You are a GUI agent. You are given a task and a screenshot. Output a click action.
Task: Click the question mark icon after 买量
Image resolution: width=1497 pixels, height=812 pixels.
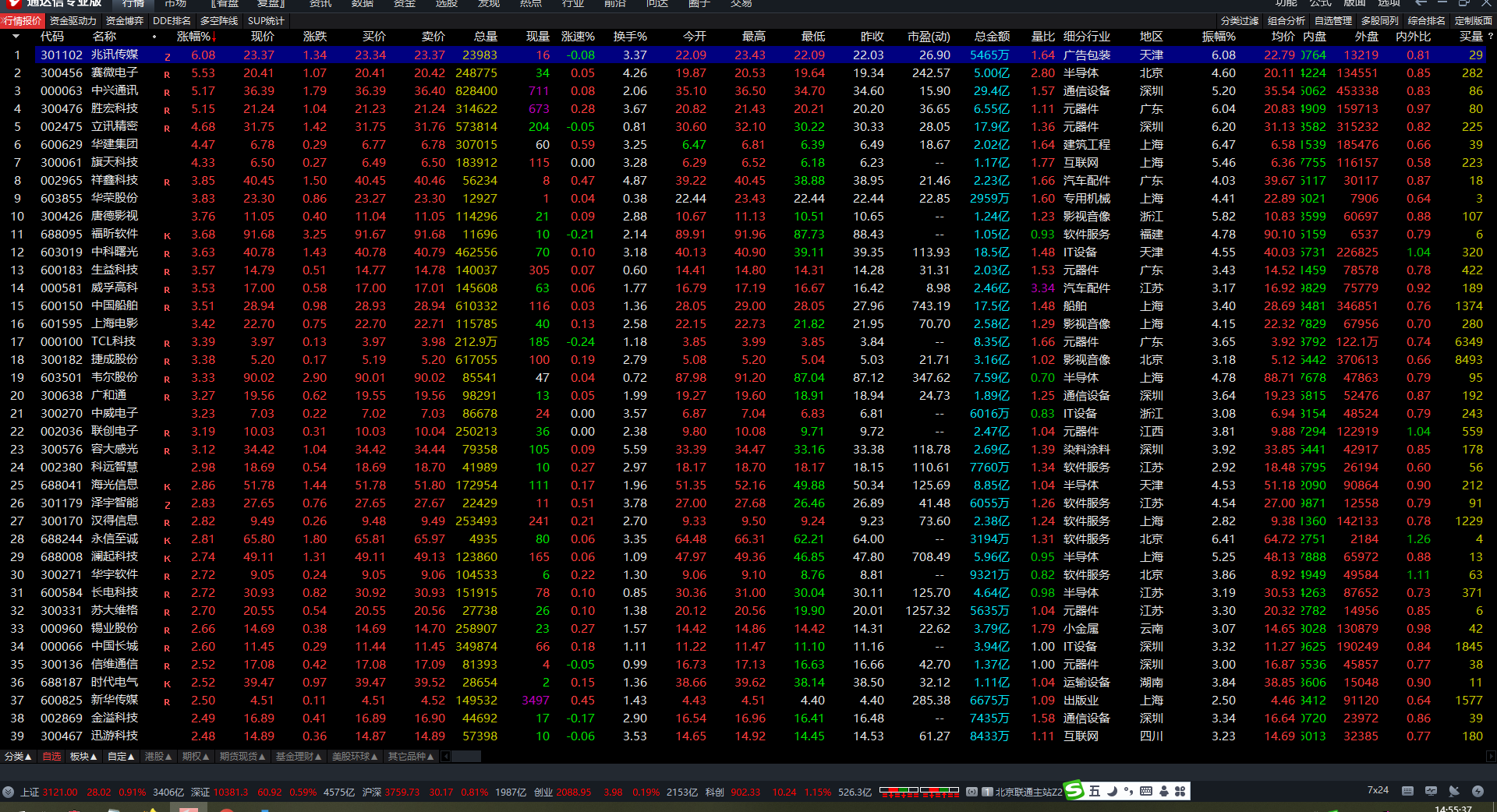click(1490, 36)
